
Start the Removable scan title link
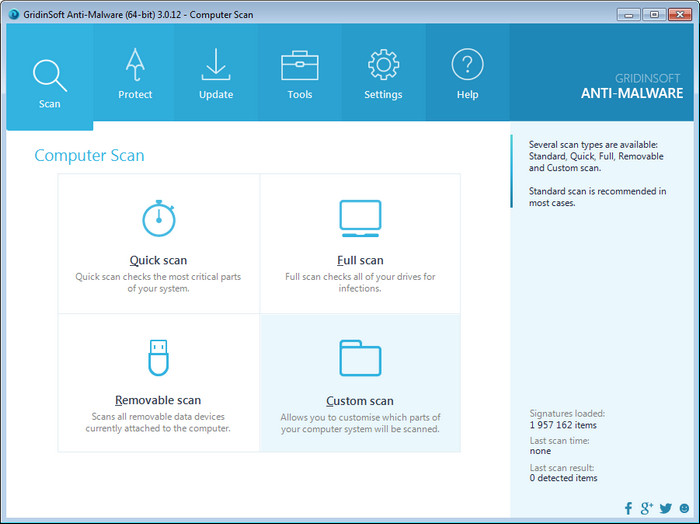tap(158, 400)
